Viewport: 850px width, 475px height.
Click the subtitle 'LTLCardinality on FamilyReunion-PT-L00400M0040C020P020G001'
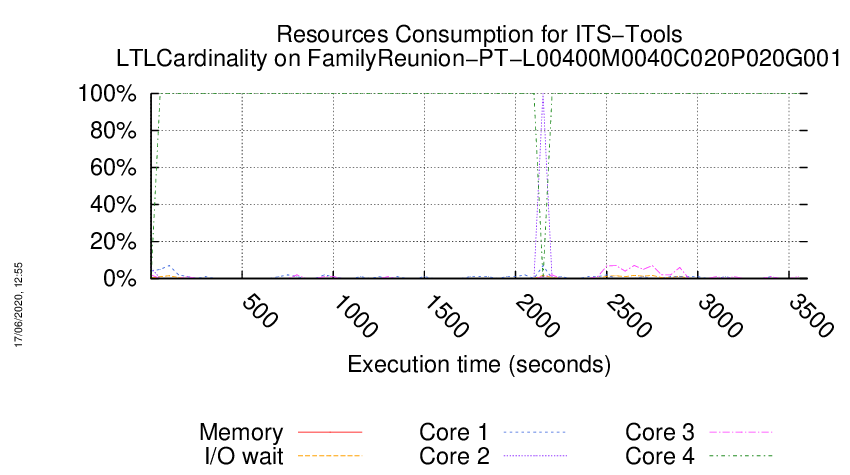(479, 59)
